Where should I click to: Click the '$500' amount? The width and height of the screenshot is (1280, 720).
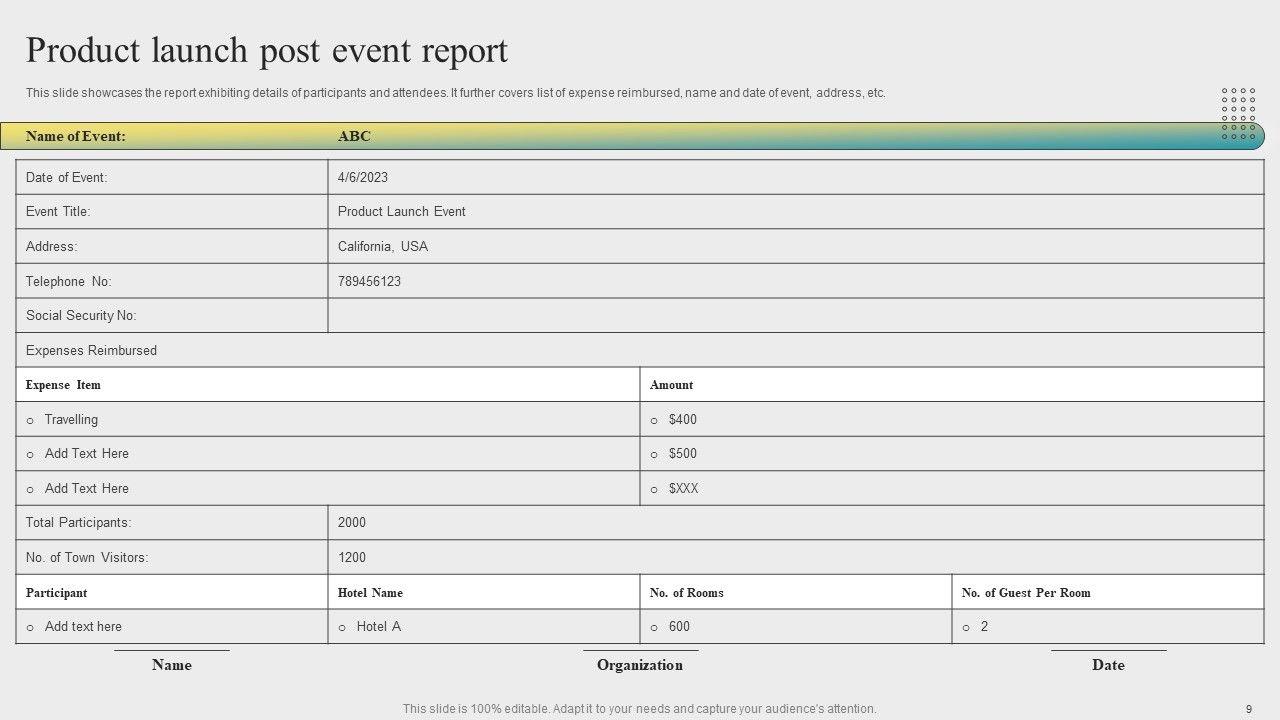pos(683,453)
